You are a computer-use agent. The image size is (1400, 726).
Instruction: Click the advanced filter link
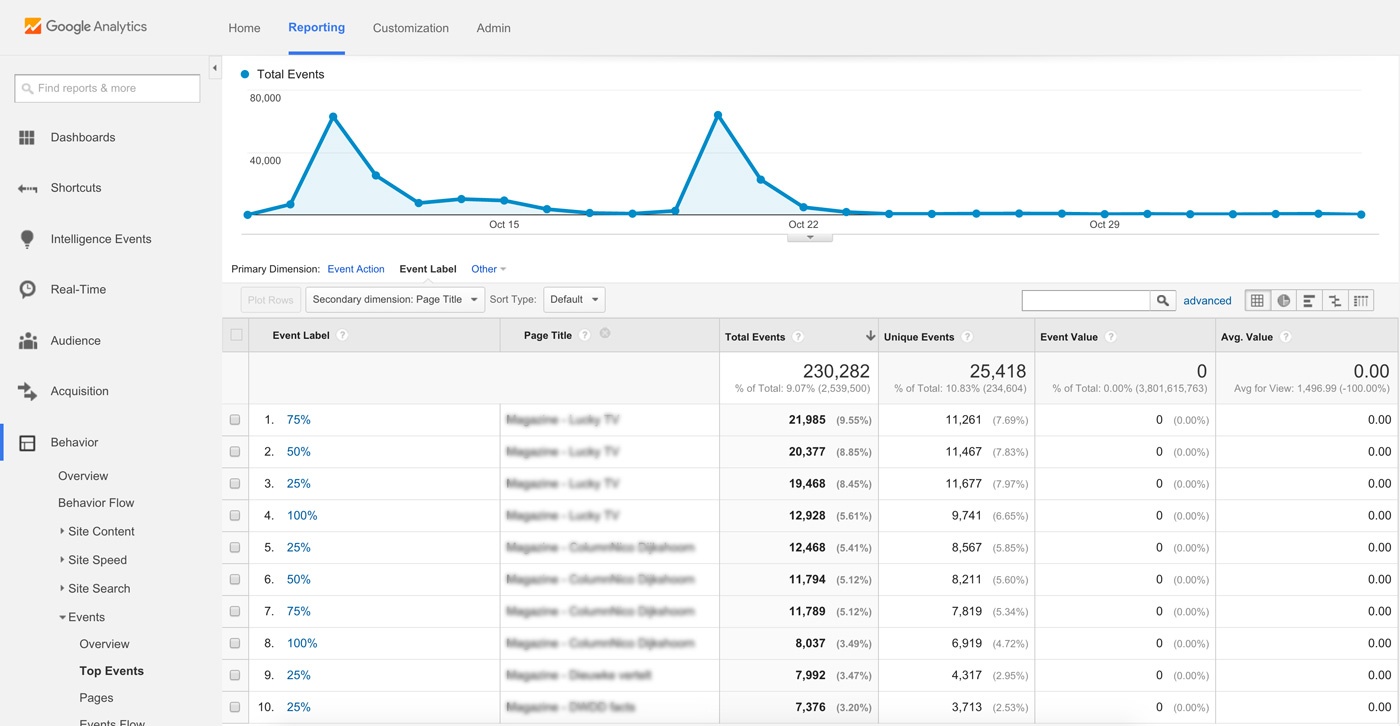1207,300
